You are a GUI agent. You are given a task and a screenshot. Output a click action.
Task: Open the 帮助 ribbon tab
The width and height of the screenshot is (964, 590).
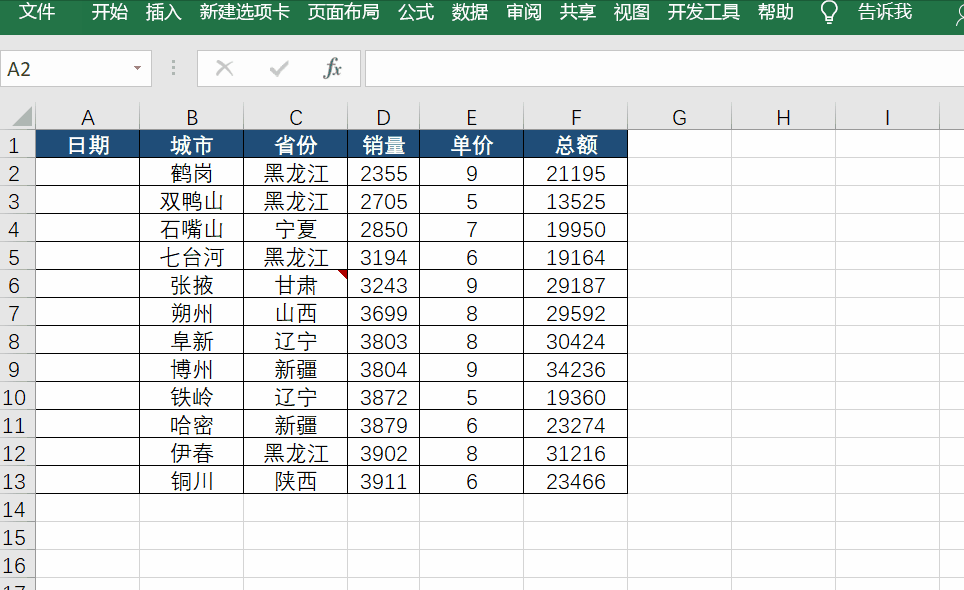point(776,12)
